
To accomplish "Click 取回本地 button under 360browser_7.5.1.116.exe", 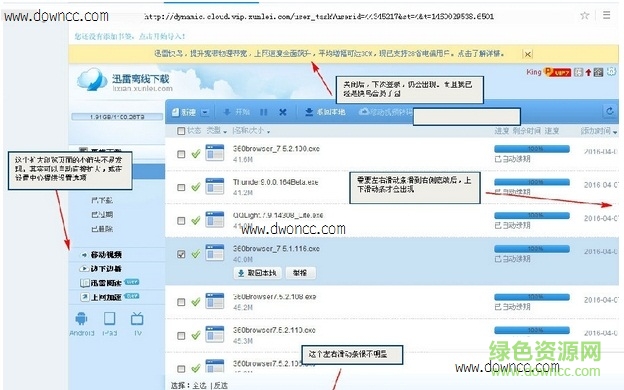I will [x=257, y=273].
